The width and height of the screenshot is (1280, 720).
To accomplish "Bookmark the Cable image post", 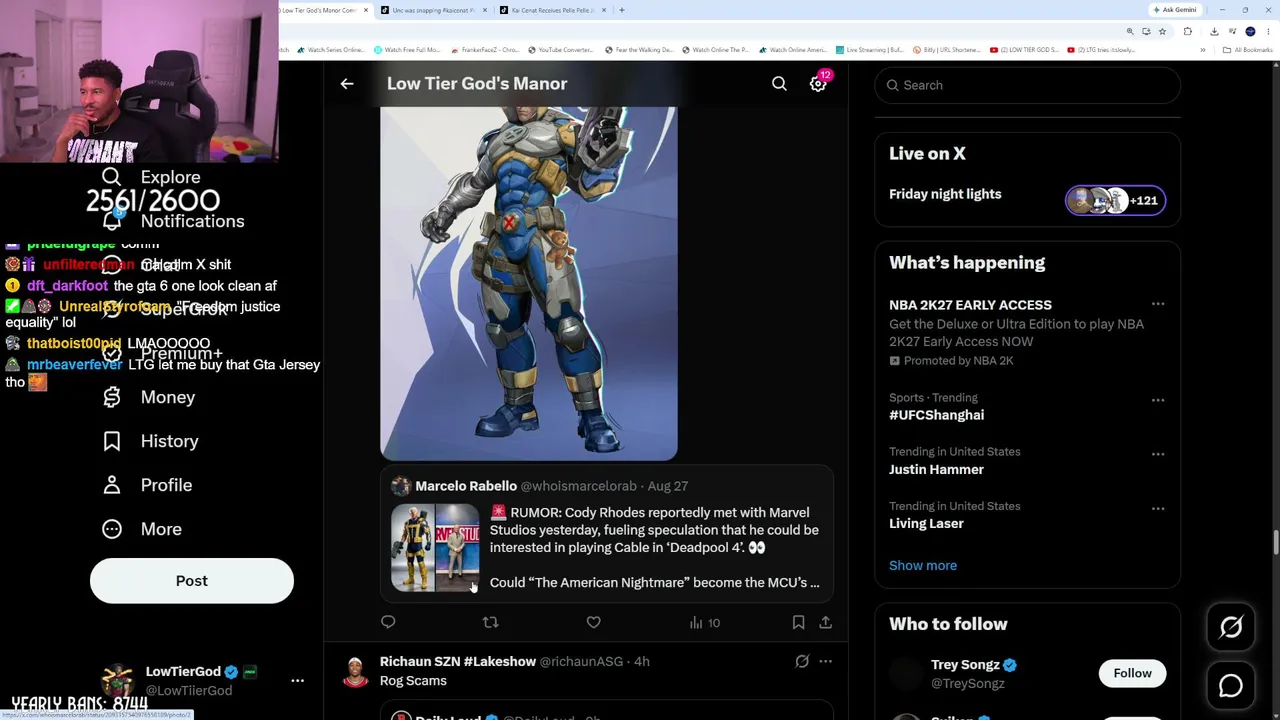I will coord(798,622).
